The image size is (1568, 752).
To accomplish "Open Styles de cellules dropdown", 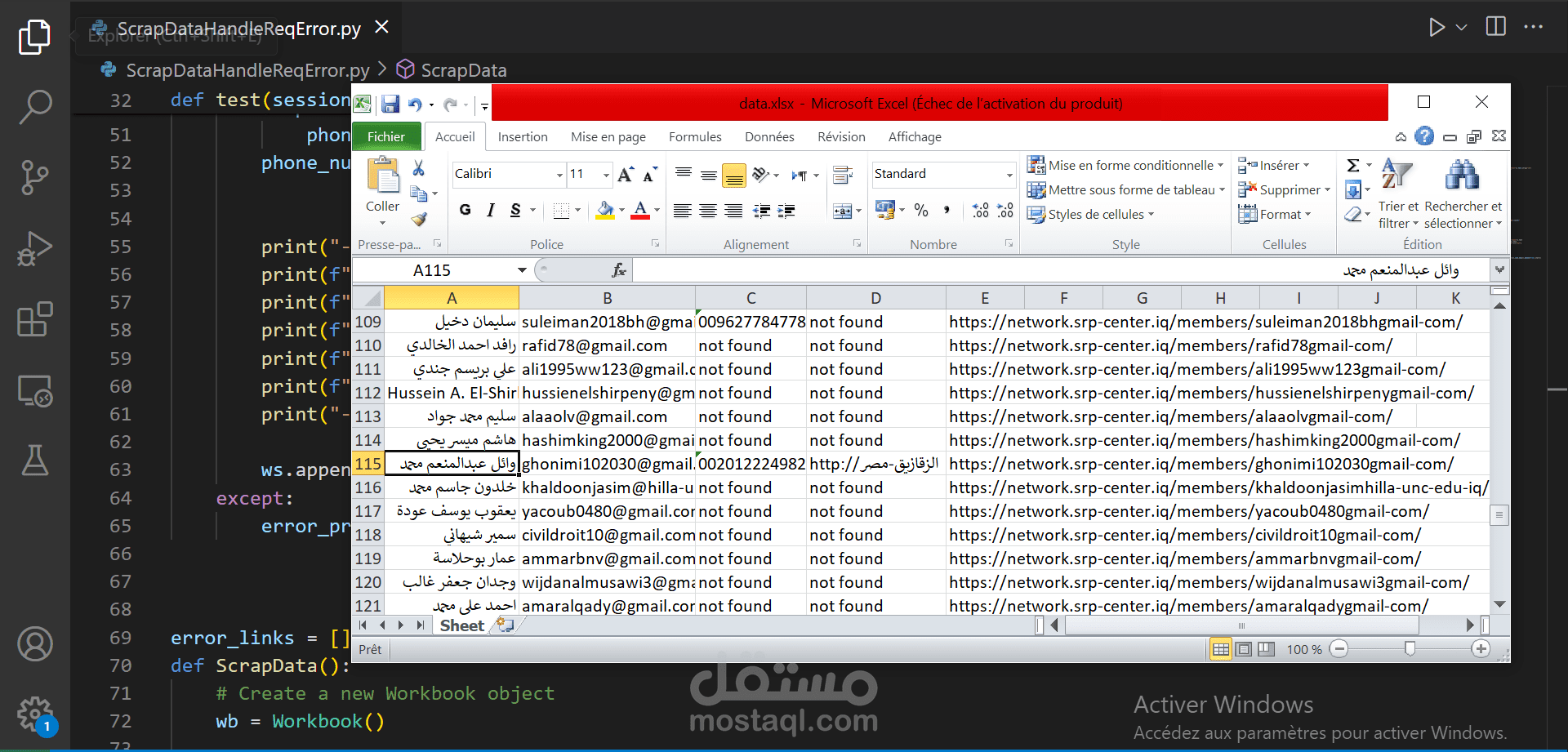I will coord(1090,214).
